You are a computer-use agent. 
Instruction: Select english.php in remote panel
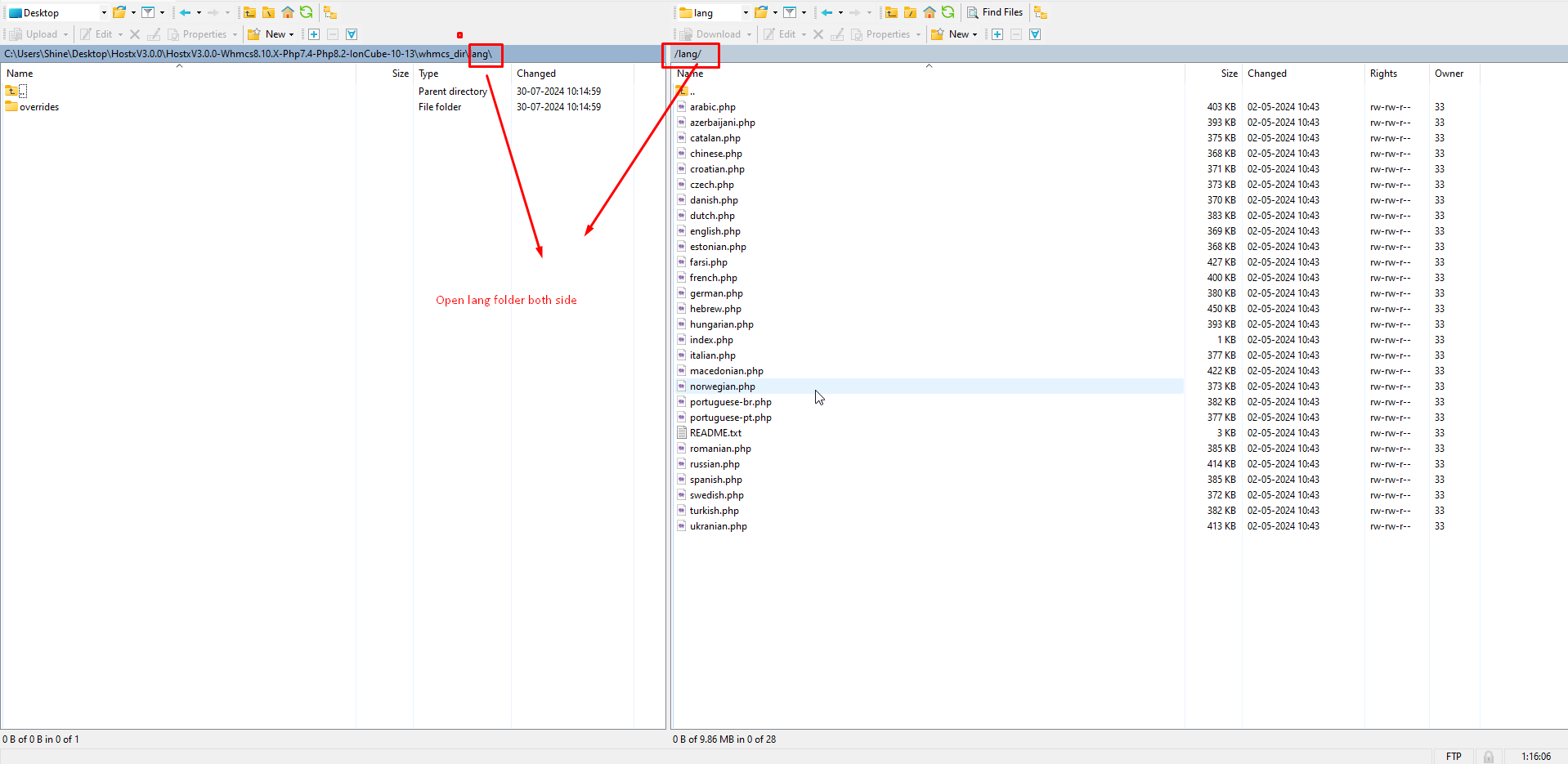pyautogui.click(x=715, y=231)
